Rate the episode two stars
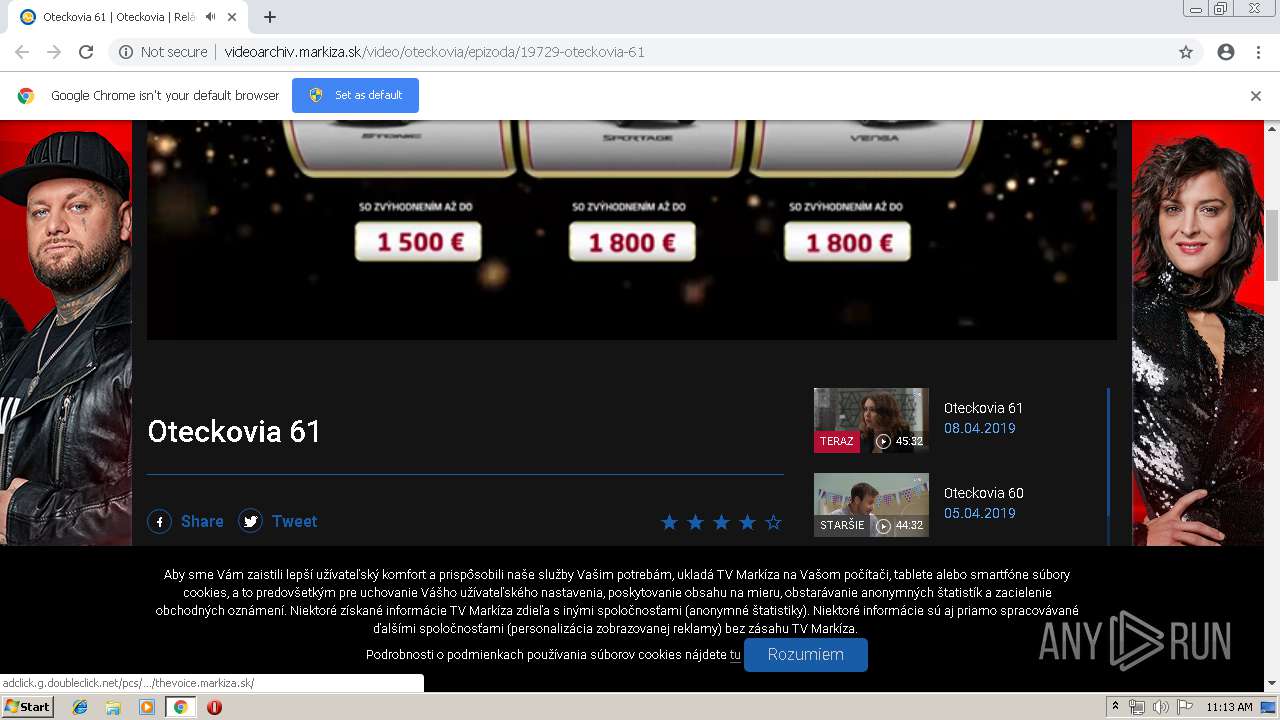Viewport: 1280px width, 720px height. pos(696,522)
